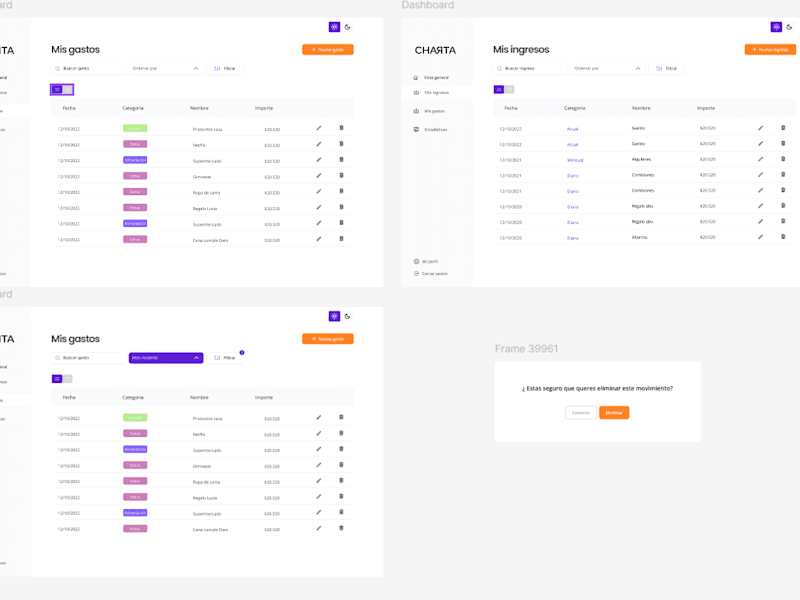
Task: Select Mis ingresos in sidebar menu
Action: pos(437,93)
